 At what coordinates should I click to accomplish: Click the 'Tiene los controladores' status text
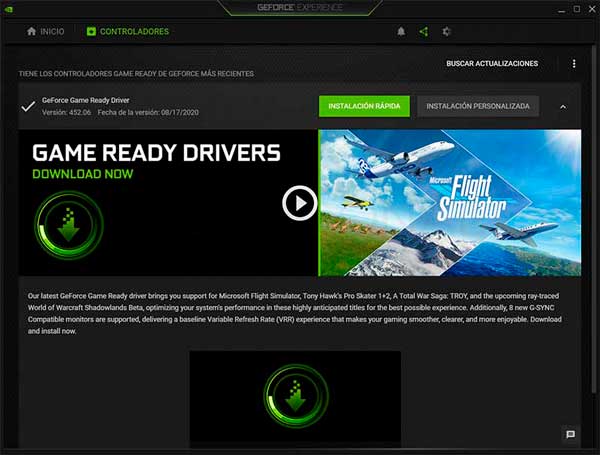point(136,73)
